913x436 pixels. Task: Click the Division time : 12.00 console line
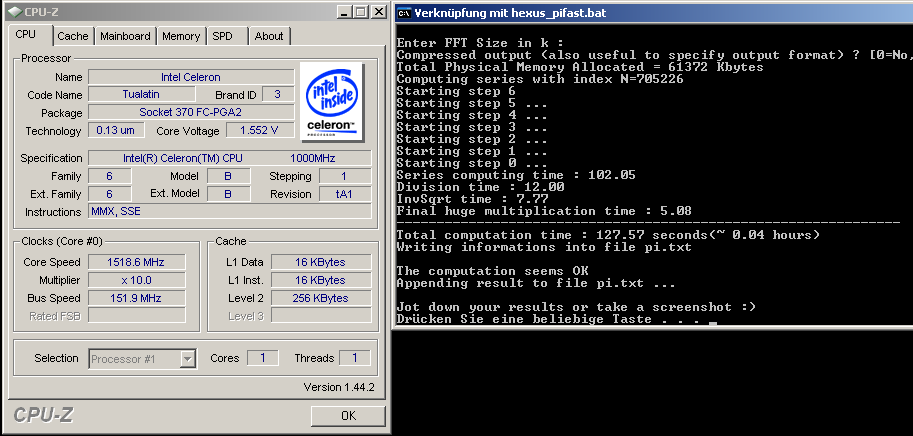click(x=480, y=187)
